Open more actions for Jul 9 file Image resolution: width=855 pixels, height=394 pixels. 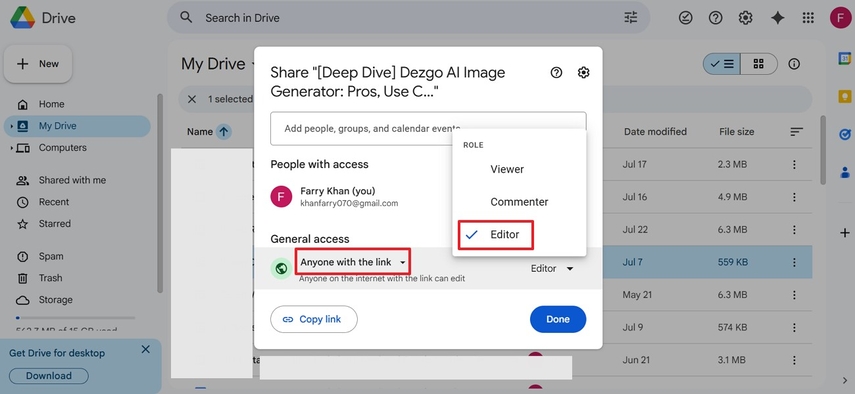[794, 328]
